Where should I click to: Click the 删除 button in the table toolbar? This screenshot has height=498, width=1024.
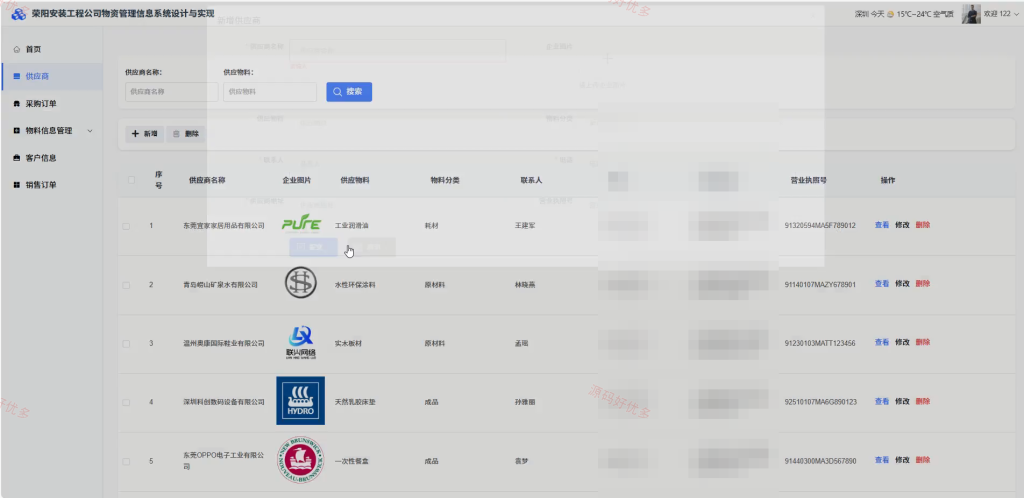186,134
